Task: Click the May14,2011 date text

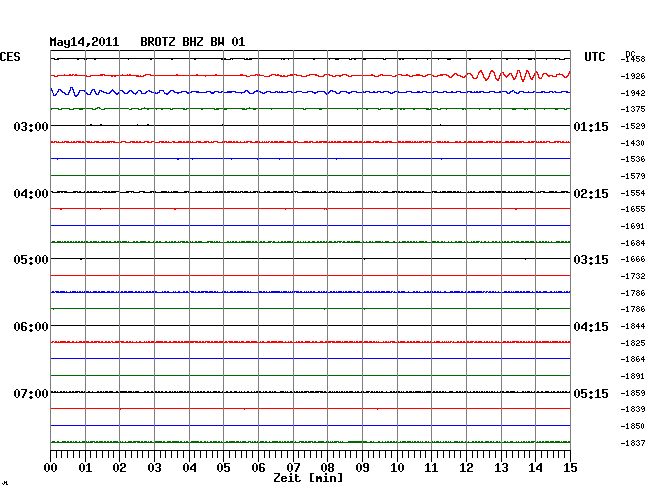Action: (84, 42)
